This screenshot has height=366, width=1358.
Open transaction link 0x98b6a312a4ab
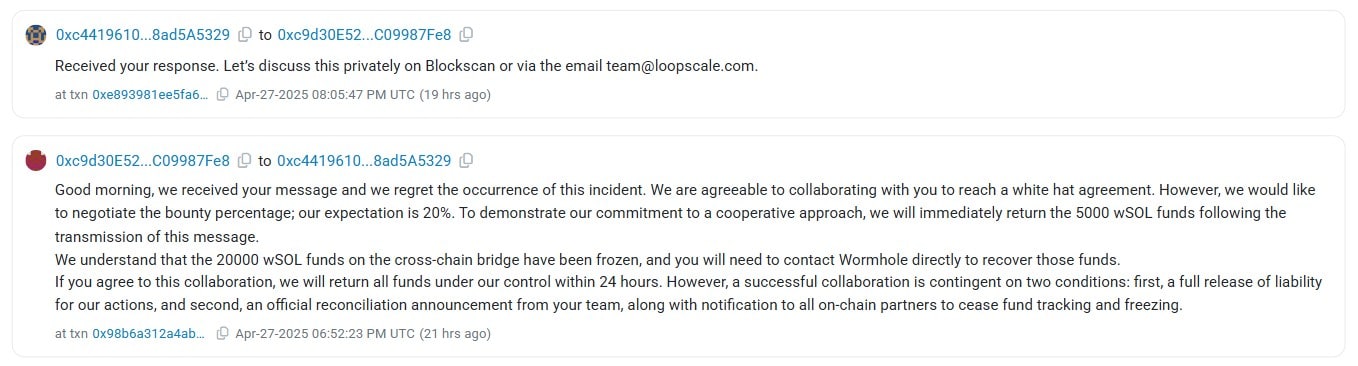[151, 333]
